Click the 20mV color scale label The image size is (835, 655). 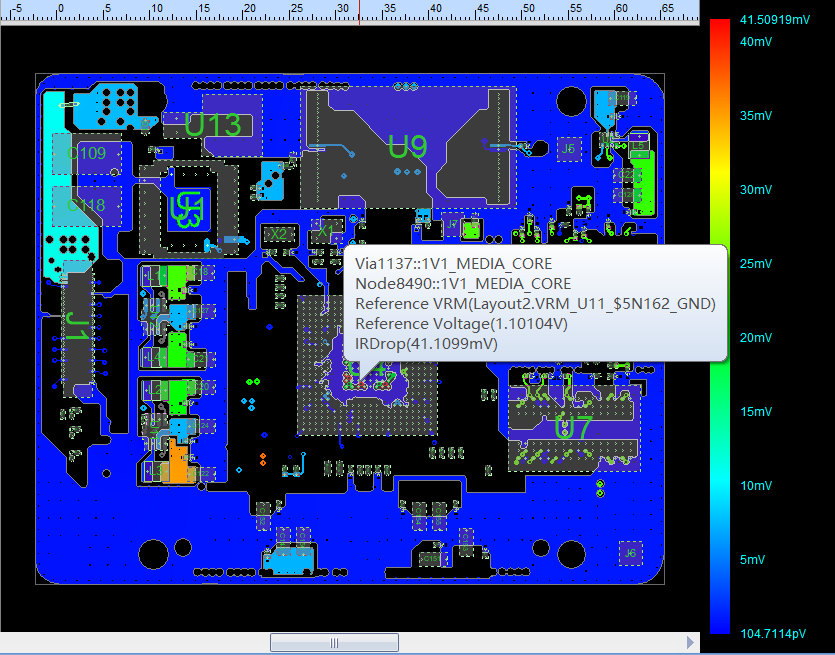click(756, 338)
